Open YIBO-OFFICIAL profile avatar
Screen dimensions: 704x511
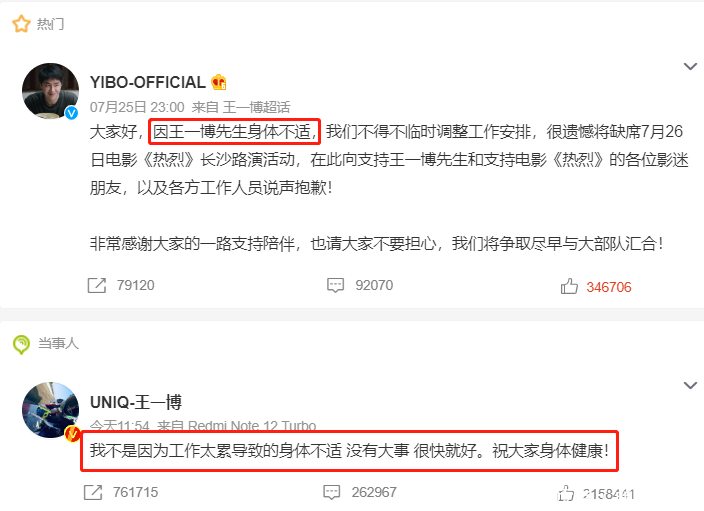50,91
